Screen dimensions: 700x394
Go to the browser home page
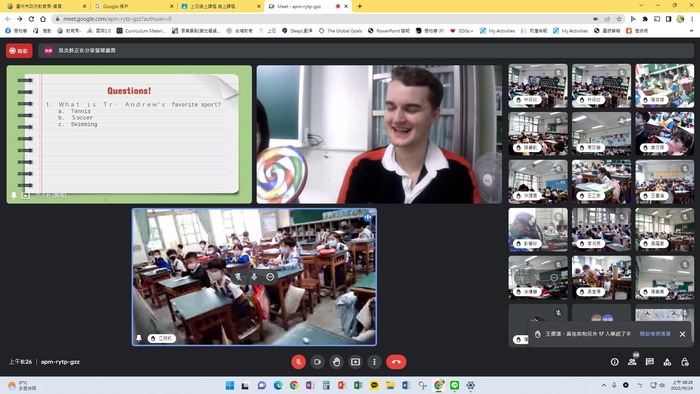click(x=43, y=19)
